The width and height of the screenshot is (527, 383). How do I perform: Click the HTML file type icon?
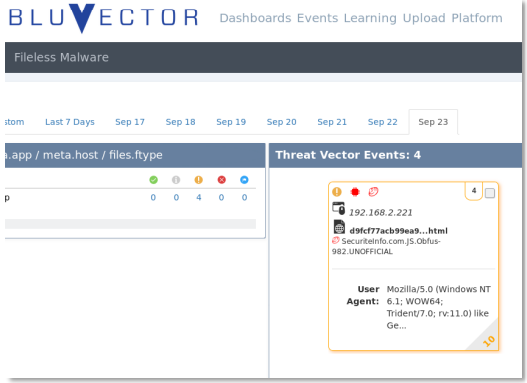point(339,227)
